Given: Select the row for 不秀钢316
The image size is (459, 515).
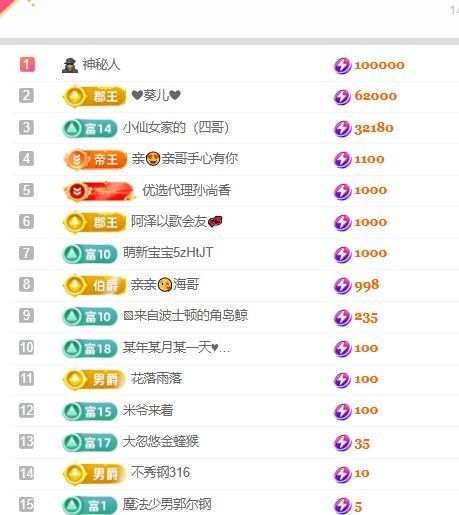Looking at the screenshot, I should click(235, 473).
